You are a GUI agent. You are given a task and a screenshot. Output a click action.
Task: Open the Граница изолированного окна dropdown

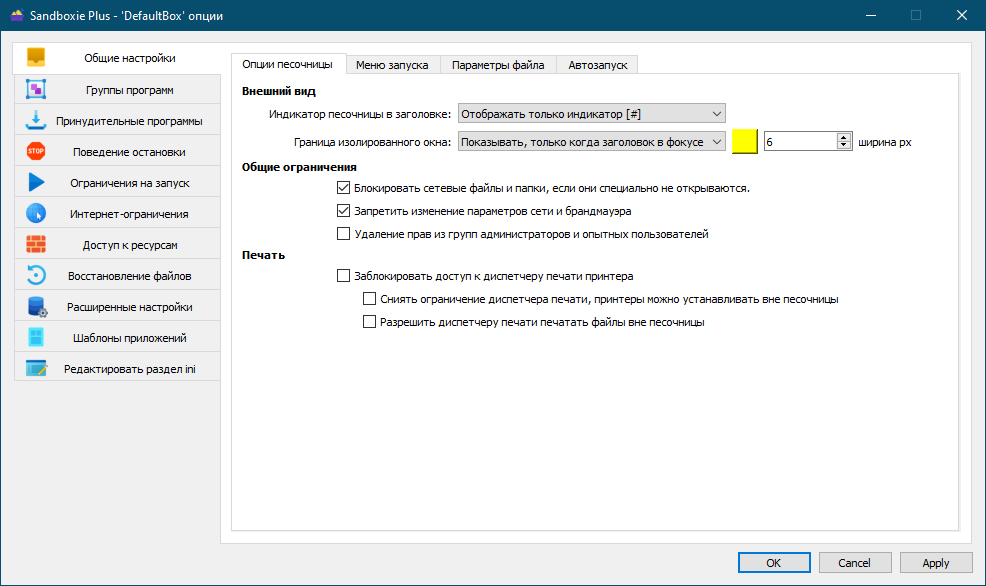(x=592, y=141)
